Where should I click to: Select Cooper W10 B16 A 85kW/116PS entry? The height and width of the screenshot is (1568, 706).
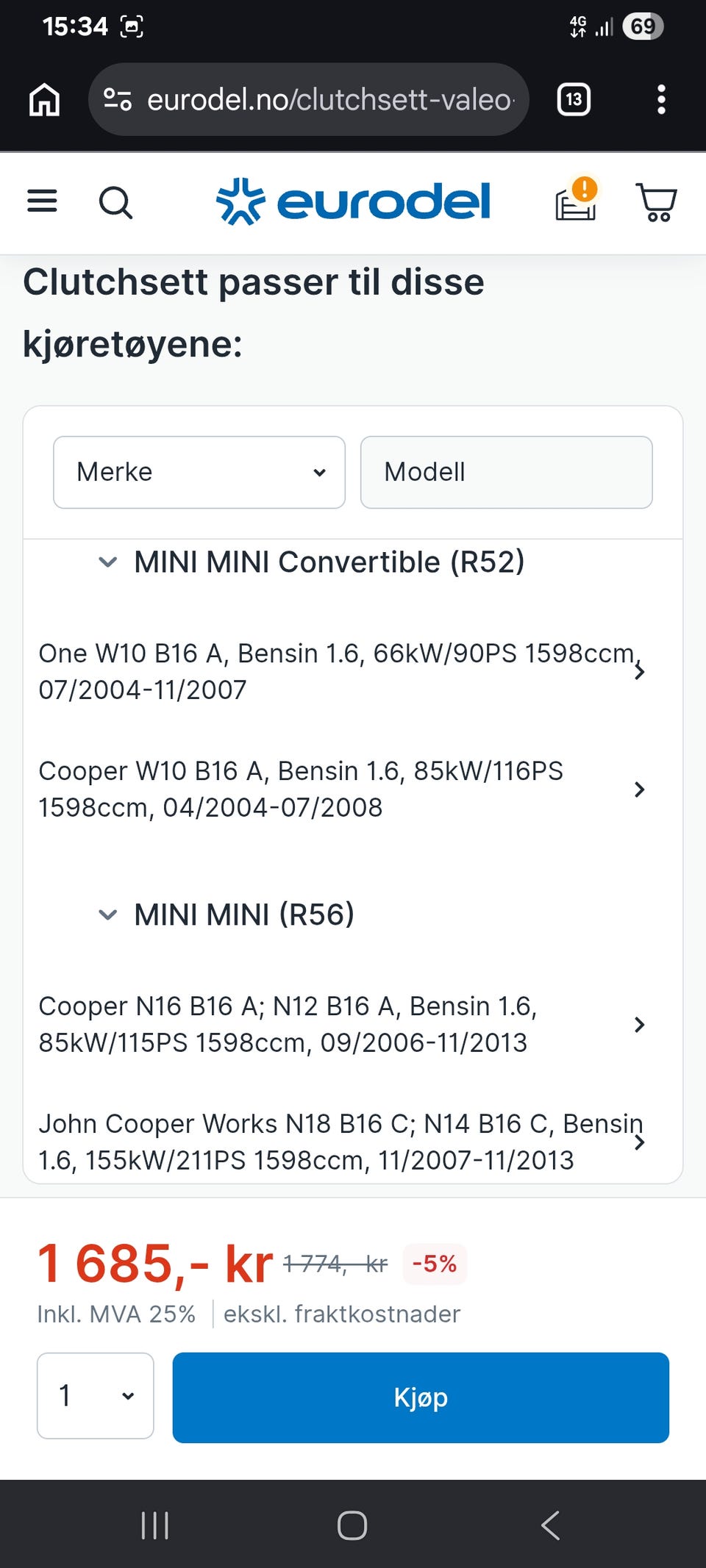(342, 789)
